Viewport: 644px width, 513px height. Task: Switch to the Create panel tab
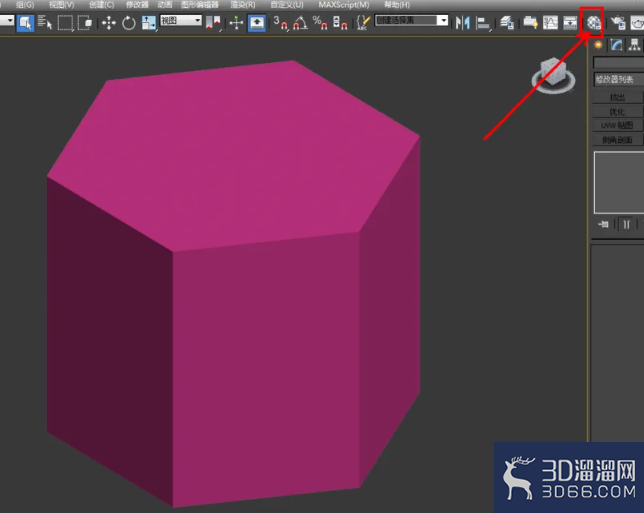(x=598, y=44)
